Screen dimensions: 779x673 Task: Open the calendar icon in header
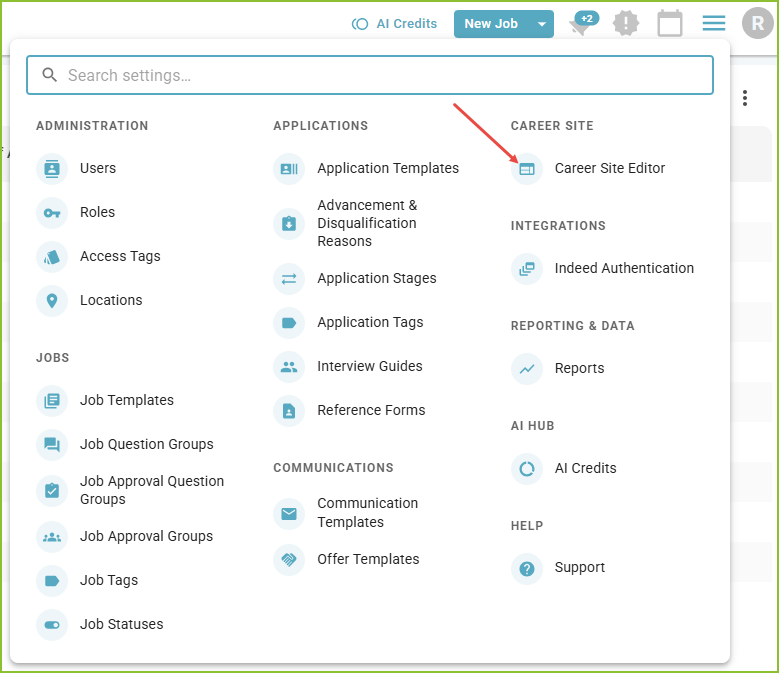tap(670, 23)
